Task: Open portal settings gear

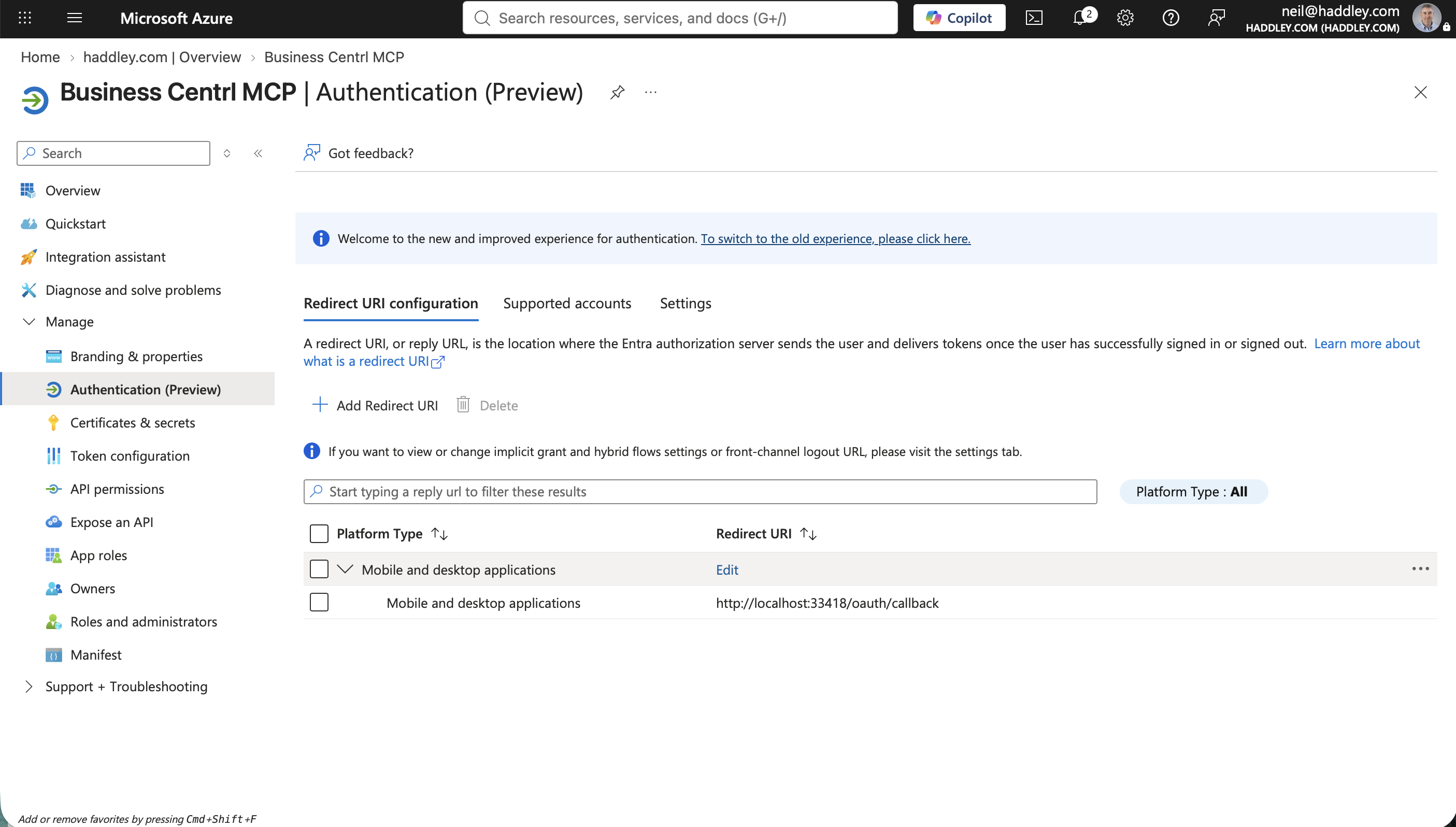Action: pos(1125,18)
